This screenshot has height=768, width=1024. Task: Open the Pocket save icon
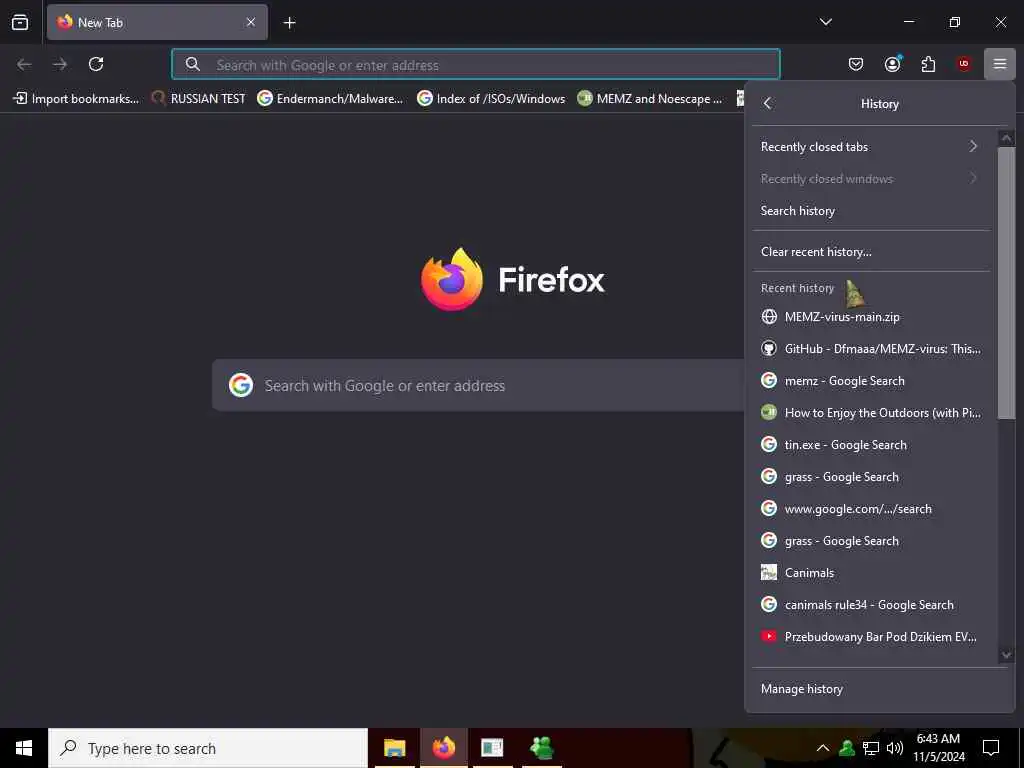click(x=856, y=64)
